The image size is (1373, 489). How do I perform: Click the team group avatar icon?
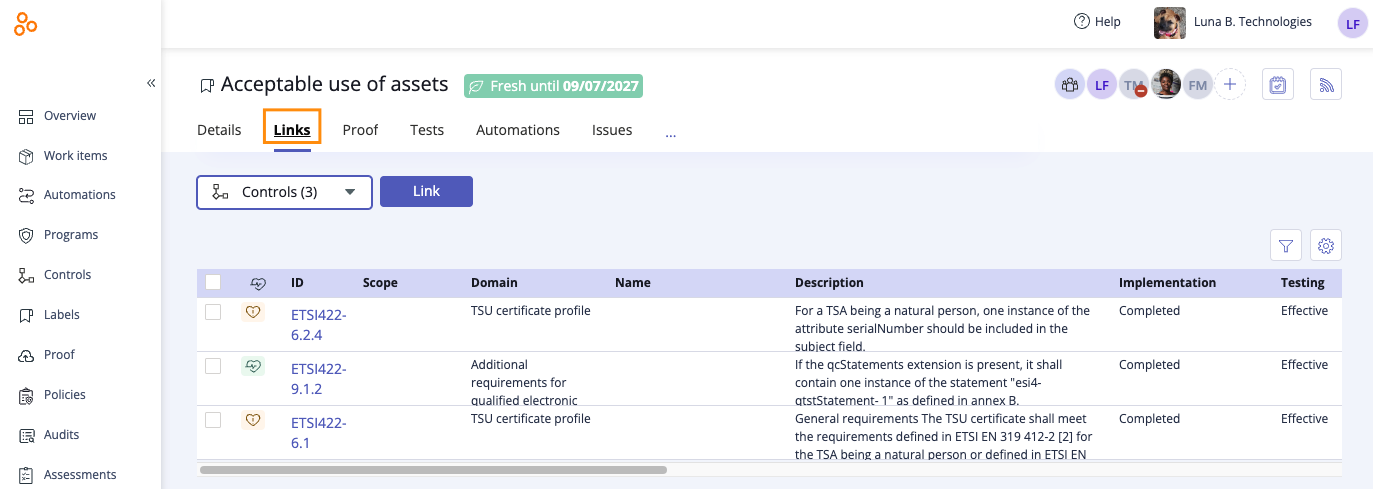(x=1070, y=85)
